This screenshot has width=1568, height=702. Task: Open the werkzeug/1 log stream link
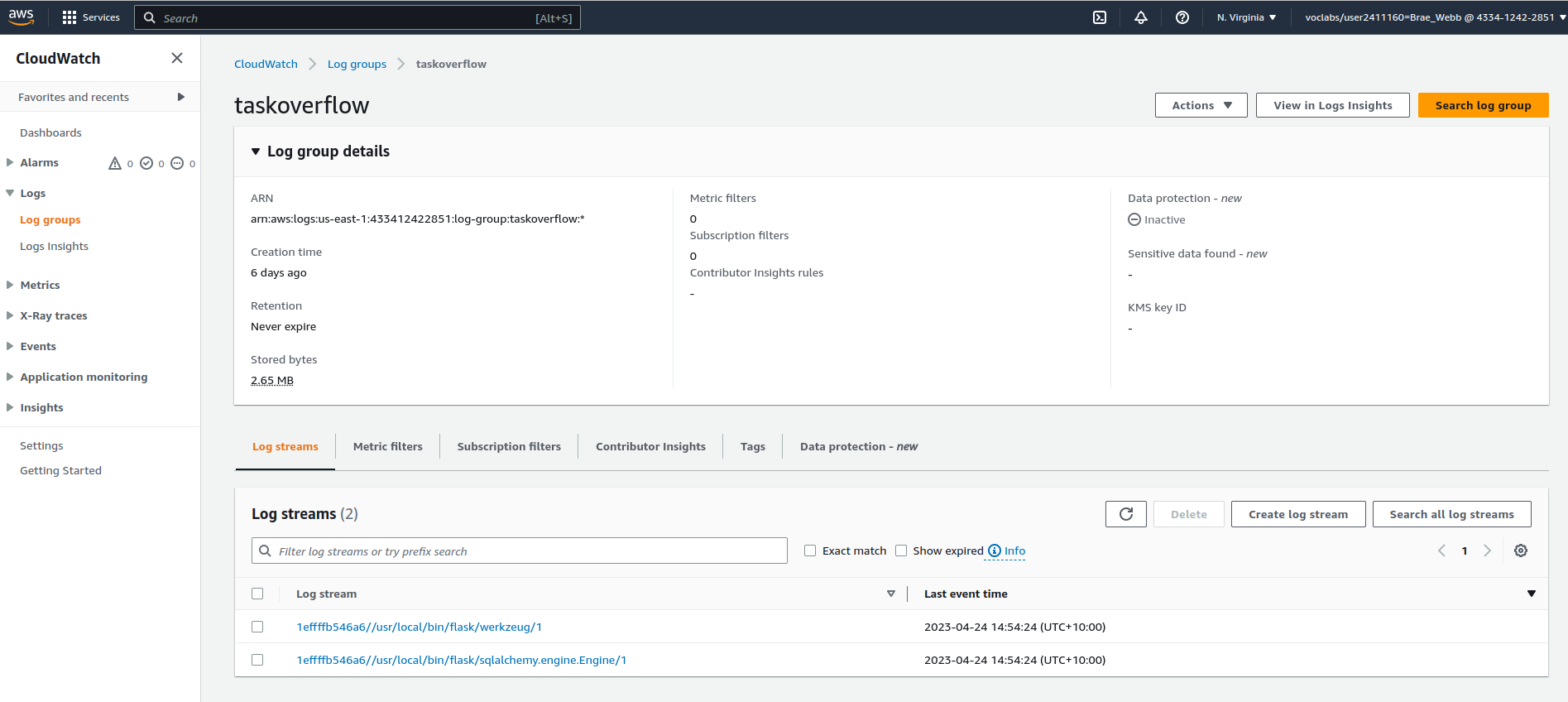[420, 627]
